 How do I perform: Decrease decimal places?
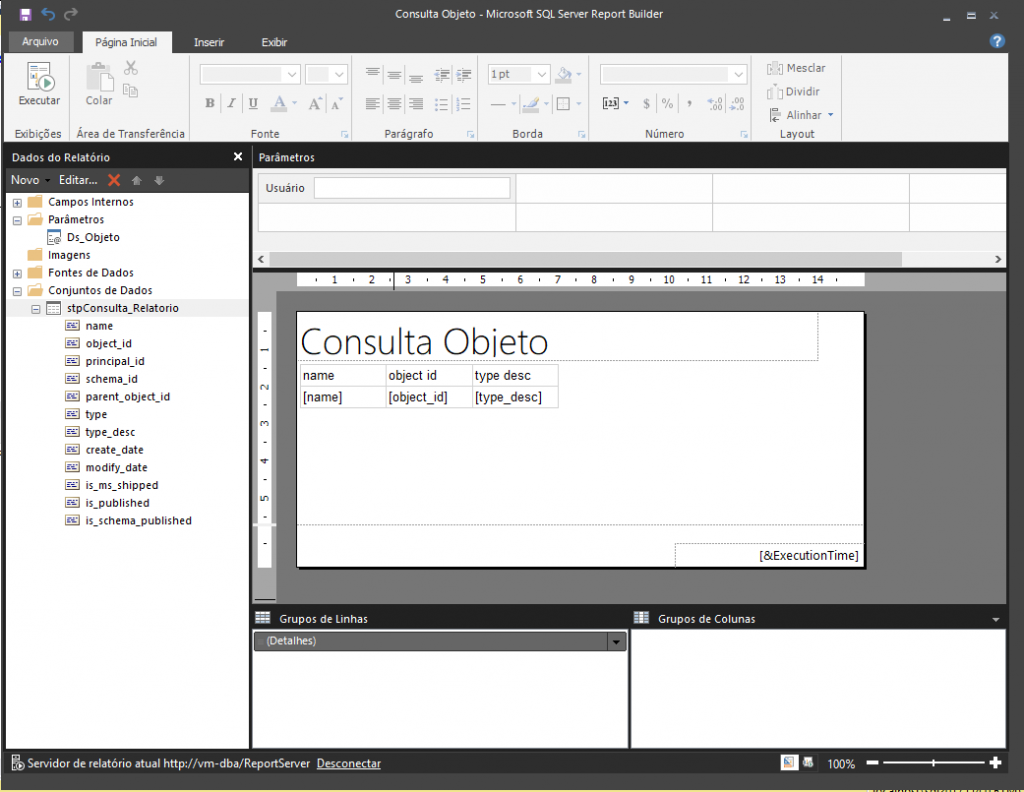point(737,103)
